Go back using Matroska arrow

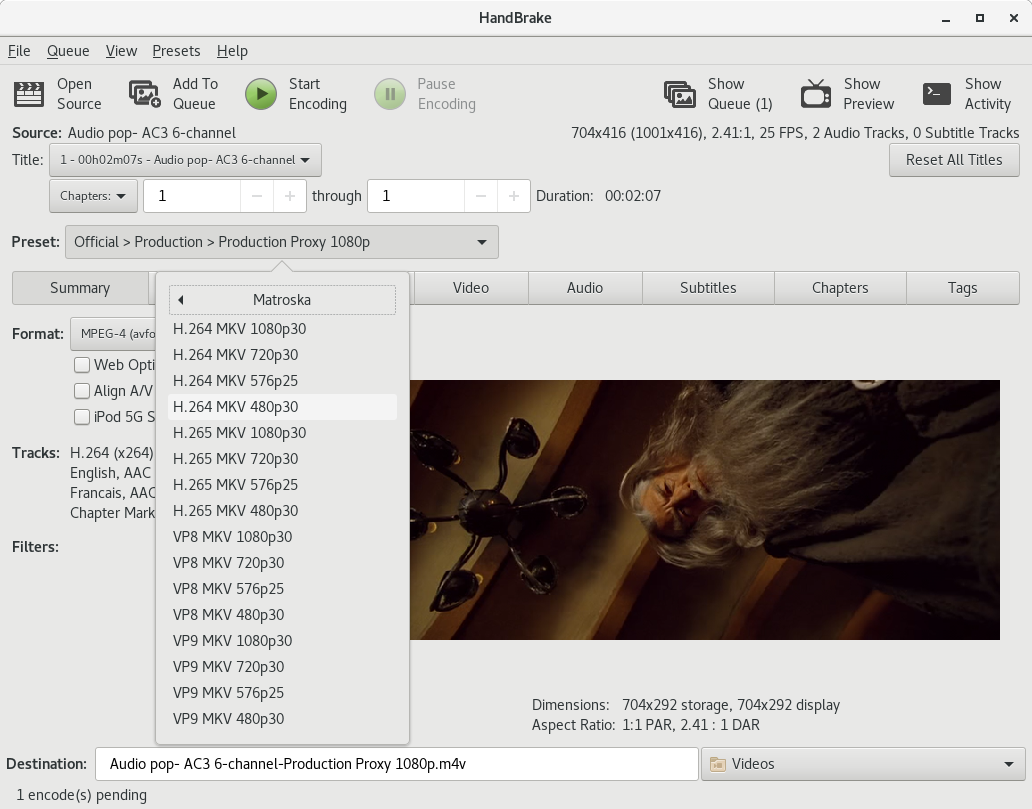[x=180, y=300]
